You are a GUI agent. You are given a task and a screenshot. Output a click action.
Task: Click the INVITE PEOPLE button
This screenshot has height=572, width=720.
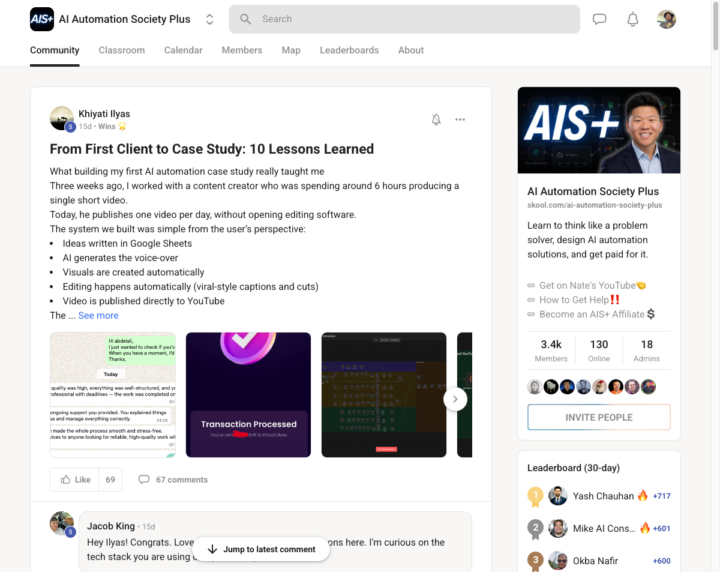[x=599, y=417]
